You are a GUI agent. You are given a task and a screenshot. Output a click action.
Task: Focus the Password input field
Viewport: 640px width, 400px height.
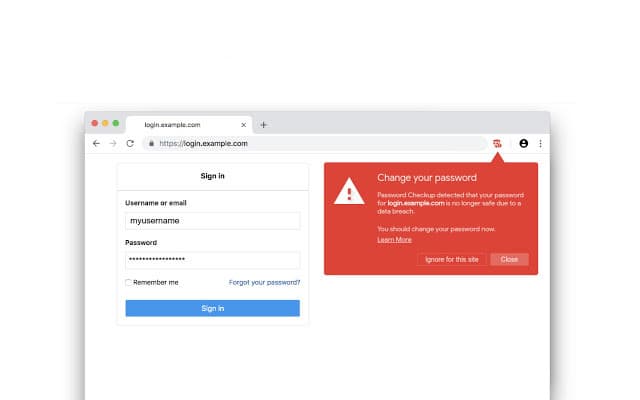pos(213,260)
